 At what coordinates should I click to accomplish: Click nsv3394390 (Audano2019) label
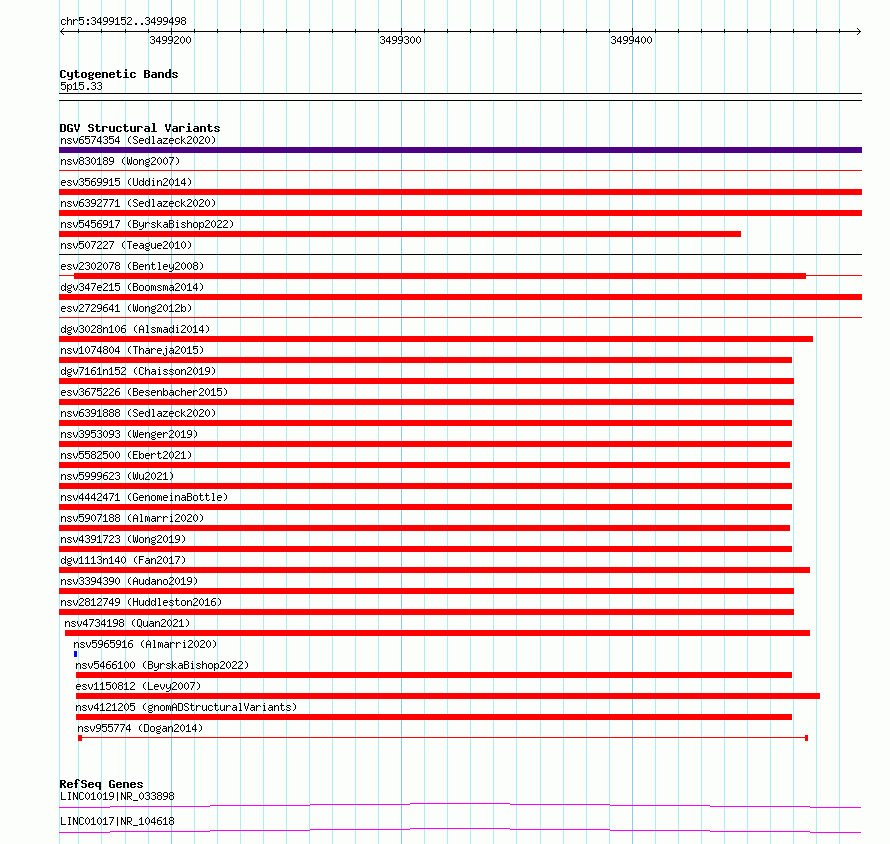pyautogui.click(x=129, y=581)
